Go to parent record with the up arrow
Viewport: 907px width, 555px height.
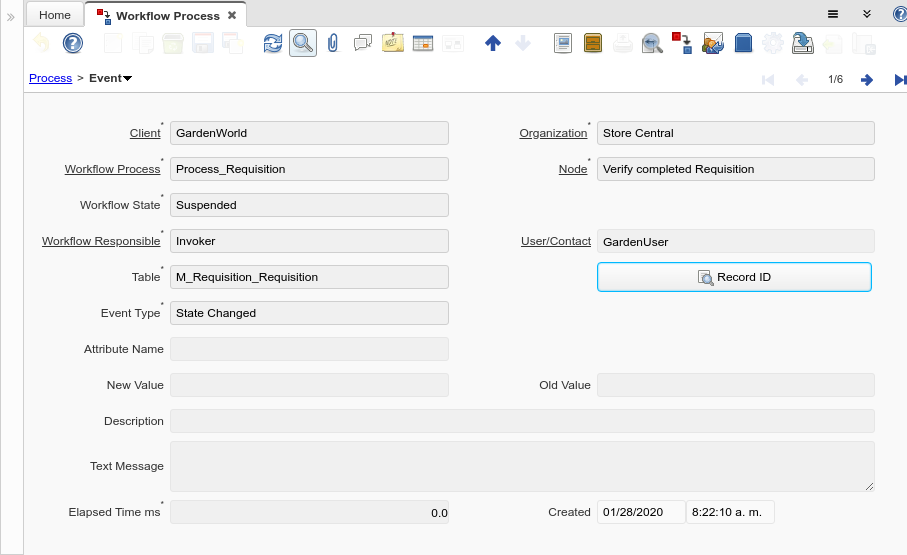(x=492, y=43)
